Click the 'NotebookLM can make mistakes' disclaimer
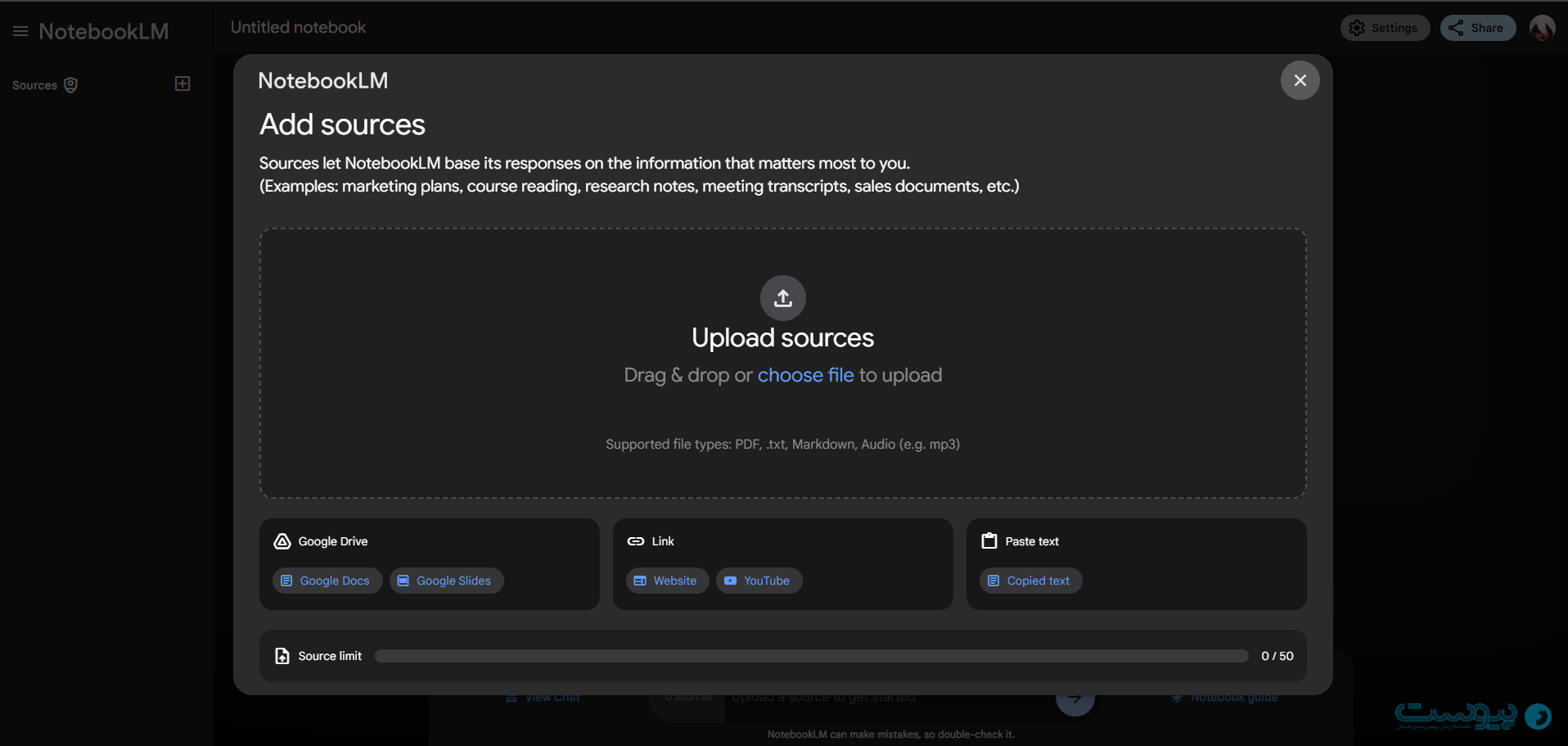This screenshot has height=746, width=1568. coord(890,735)
